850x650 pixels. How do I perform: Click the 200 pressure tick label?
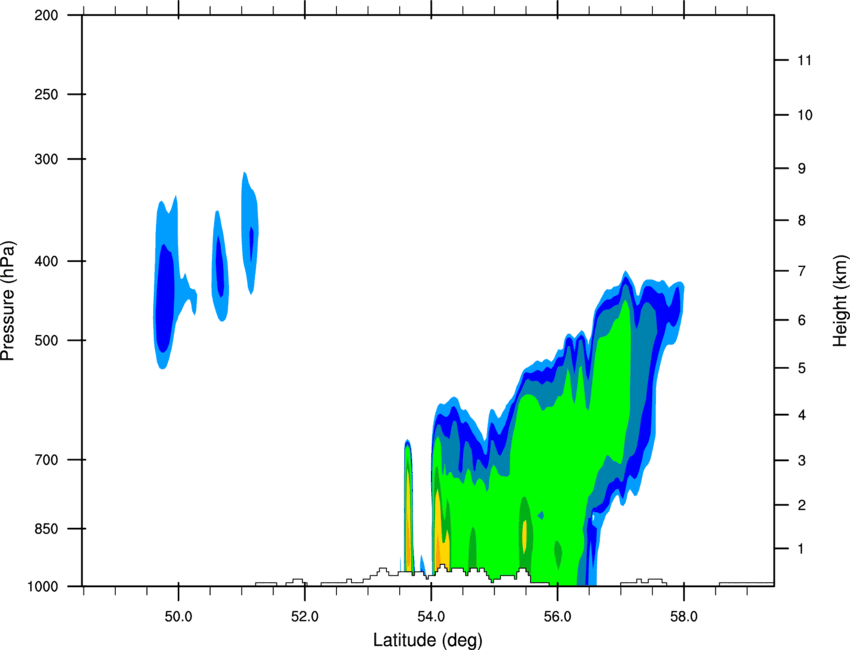click(x=46, y=15)
